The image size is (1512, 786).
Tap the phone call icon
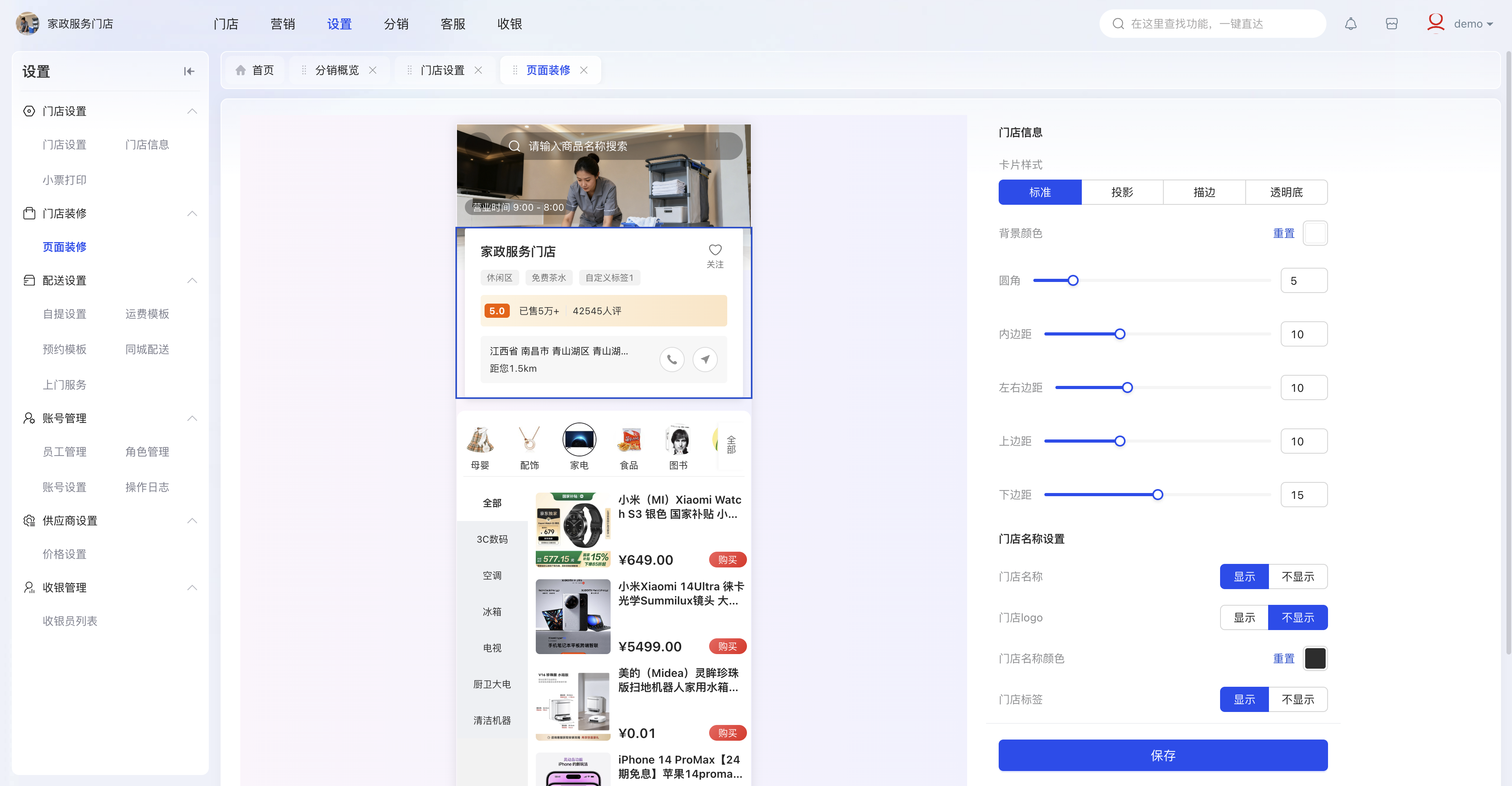tap(672, 360)
